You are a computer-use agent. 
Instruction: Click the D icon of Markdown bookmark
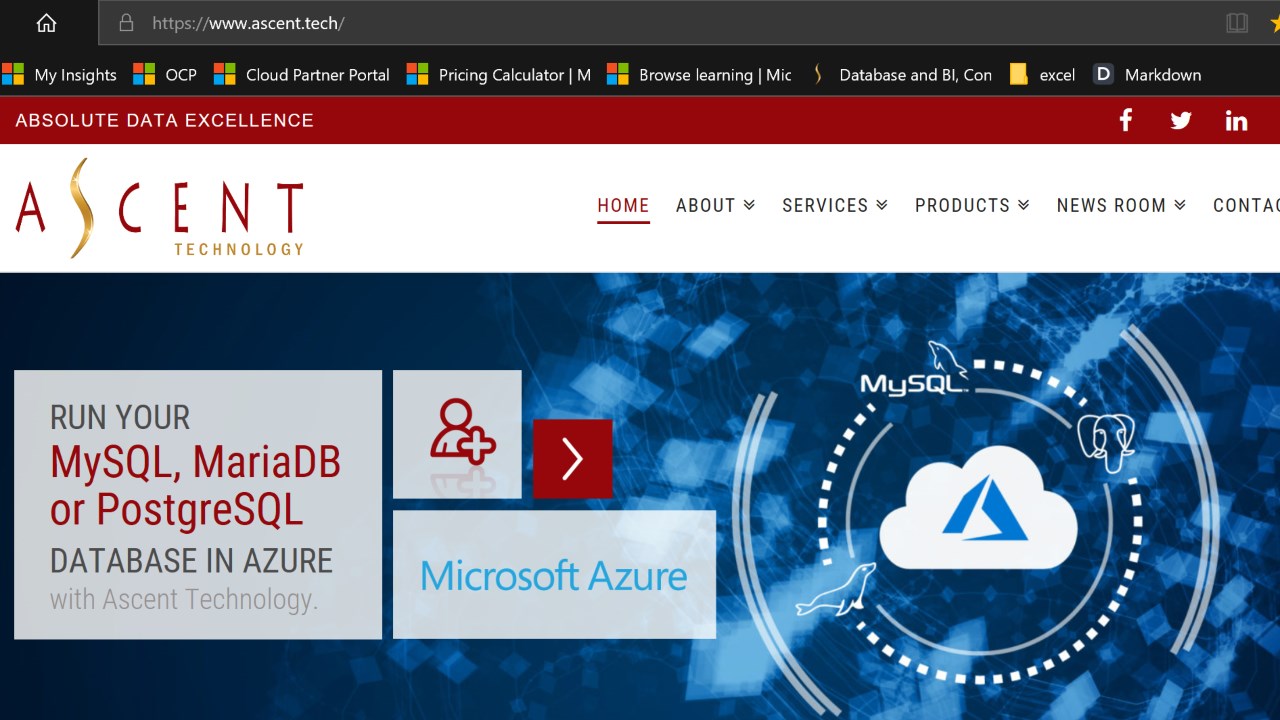click(1103, 74)
